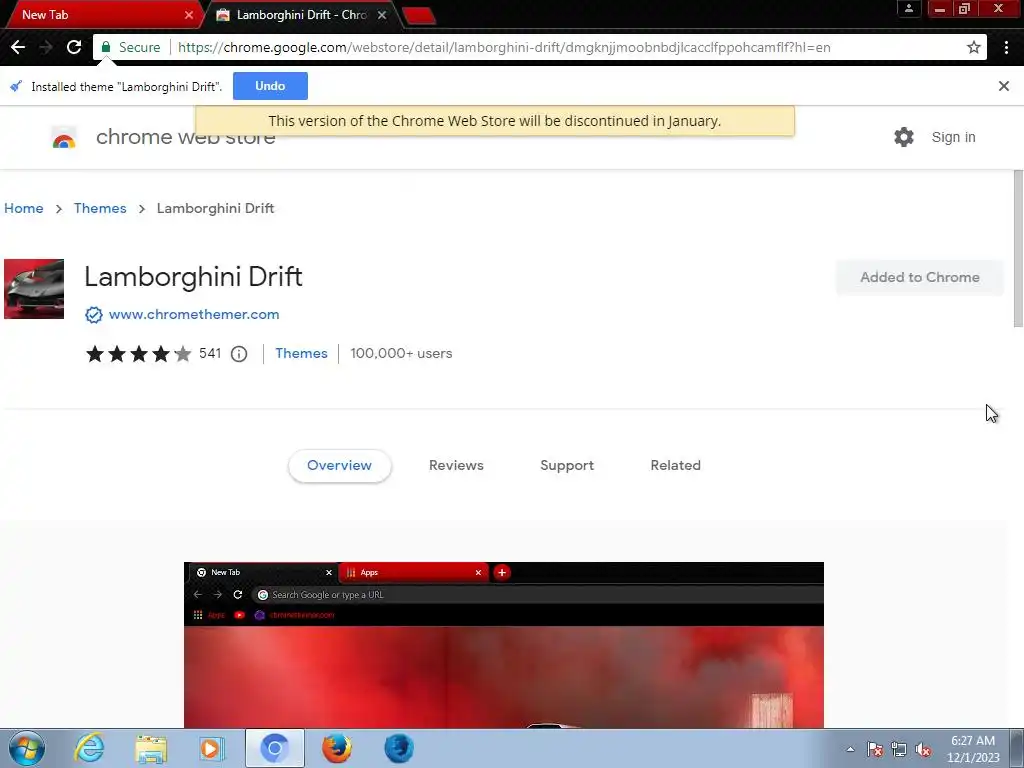Open the Related tab

pyautogui.click(x=675, y=466)
